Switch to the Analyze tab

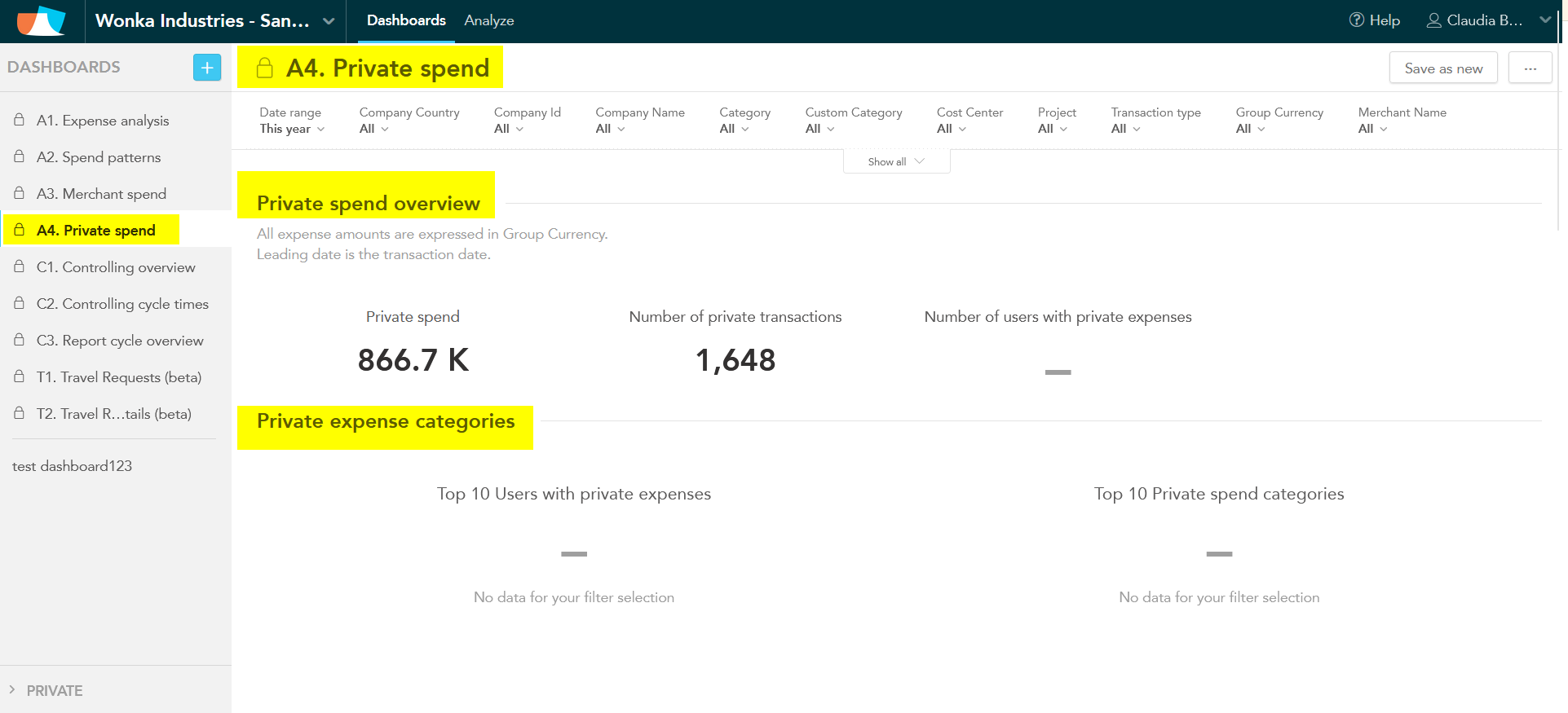488,21
